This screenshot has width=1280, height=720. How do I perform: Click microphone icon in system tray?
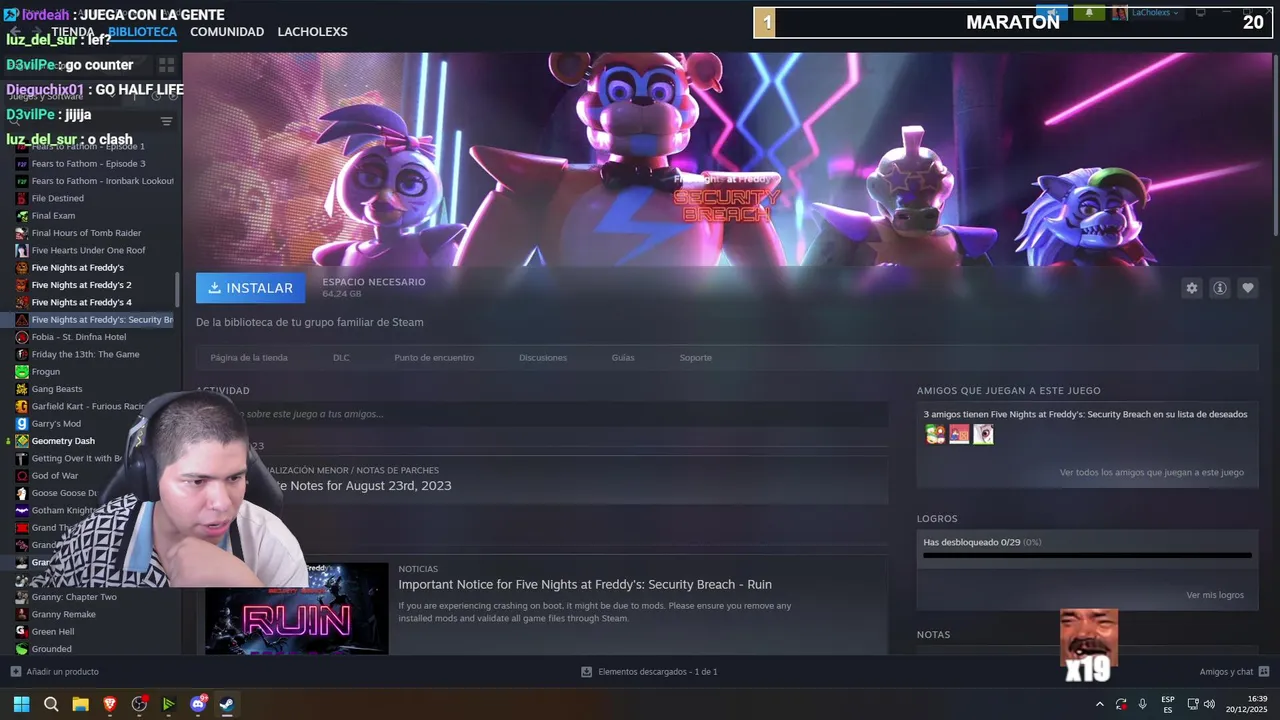coord(1142,704)
